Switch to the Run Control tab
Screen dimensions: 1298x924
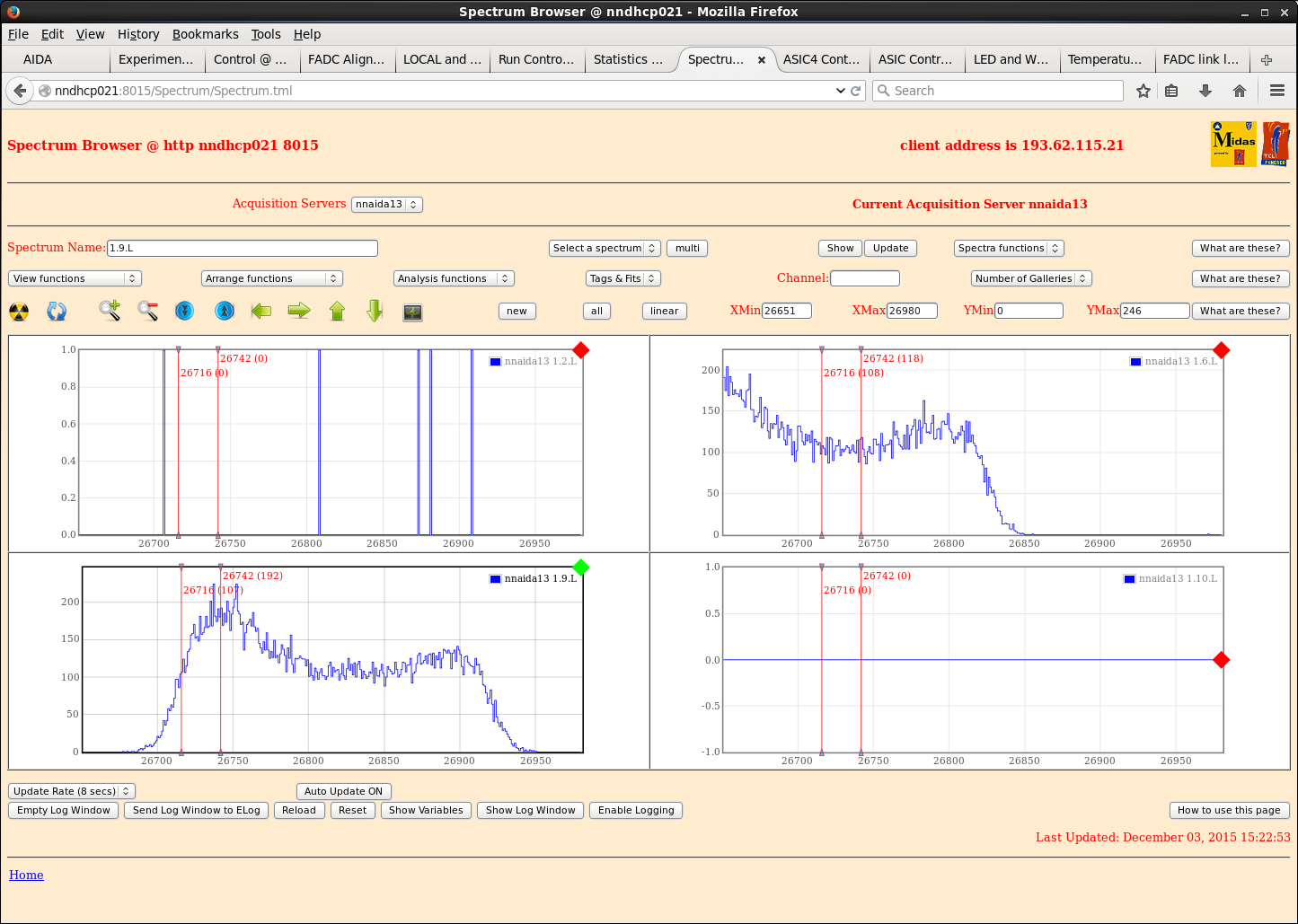tap(535, 60)
